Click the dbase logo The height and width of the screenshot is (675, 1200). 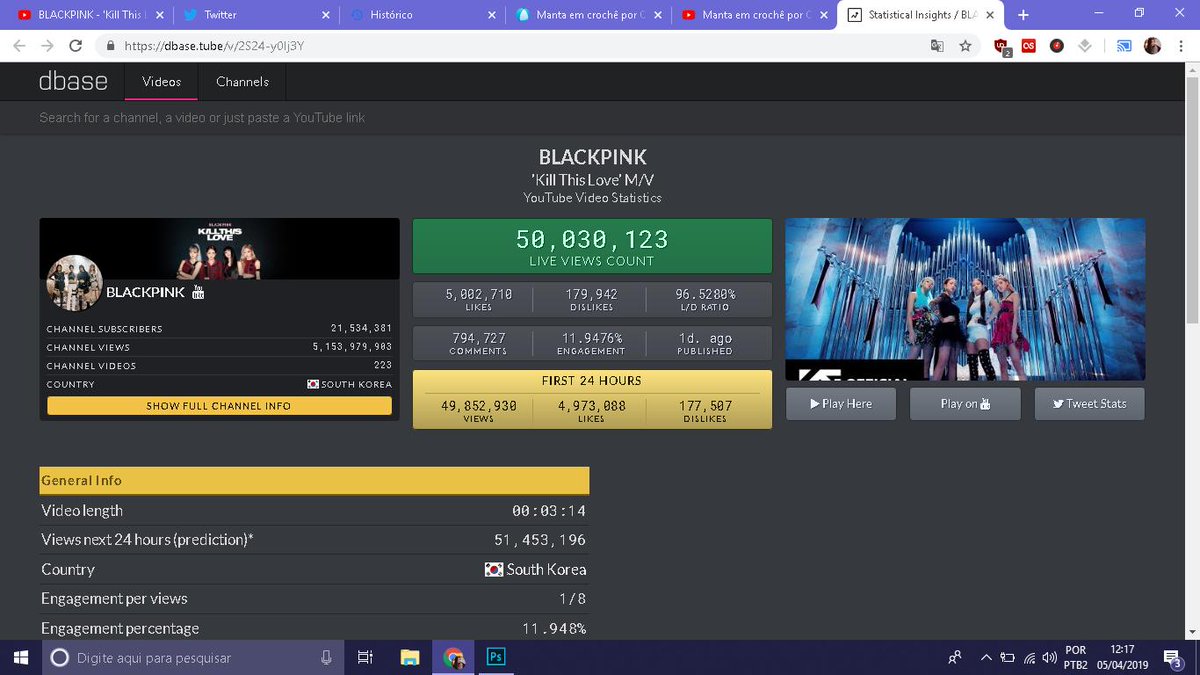(x=73, y=82)
